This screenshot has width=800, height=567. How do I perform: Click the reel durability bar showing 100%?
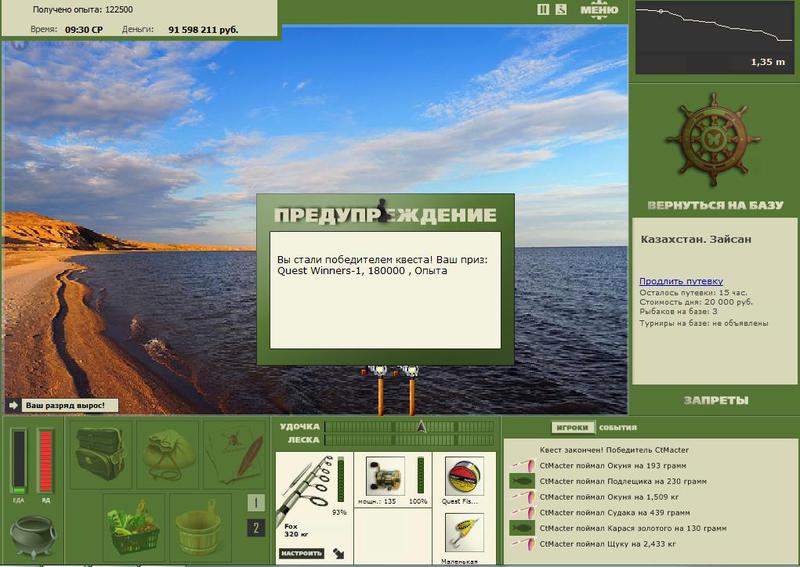tap(421, 476)
